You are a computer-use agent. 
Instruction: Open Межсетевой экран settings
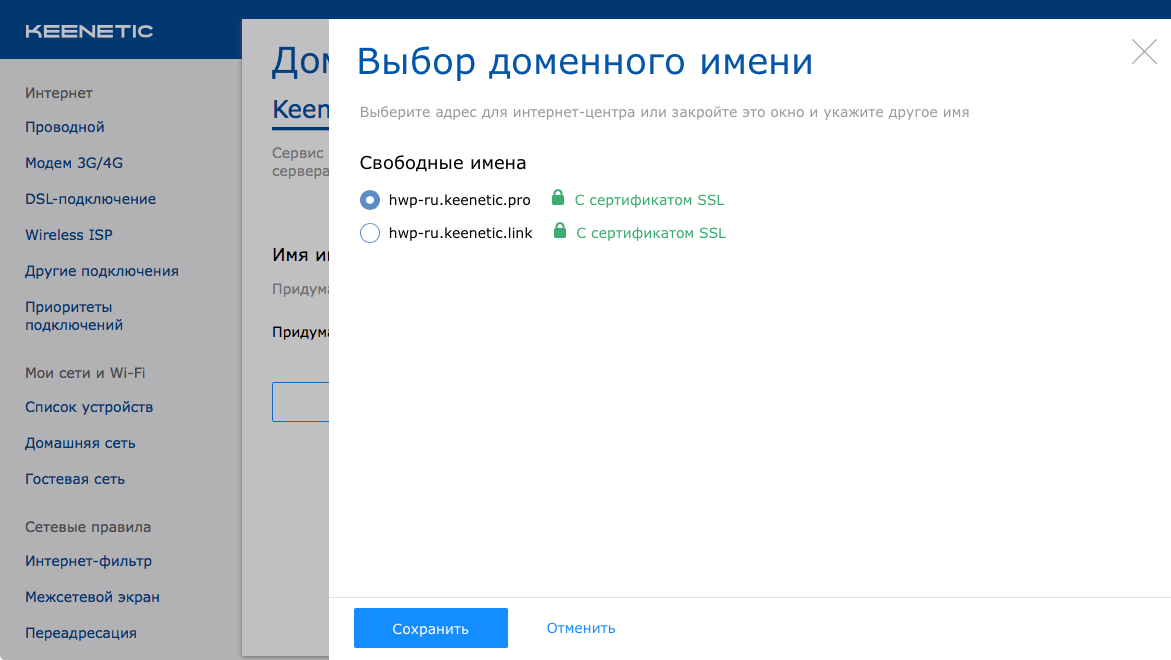click(92, 597)
